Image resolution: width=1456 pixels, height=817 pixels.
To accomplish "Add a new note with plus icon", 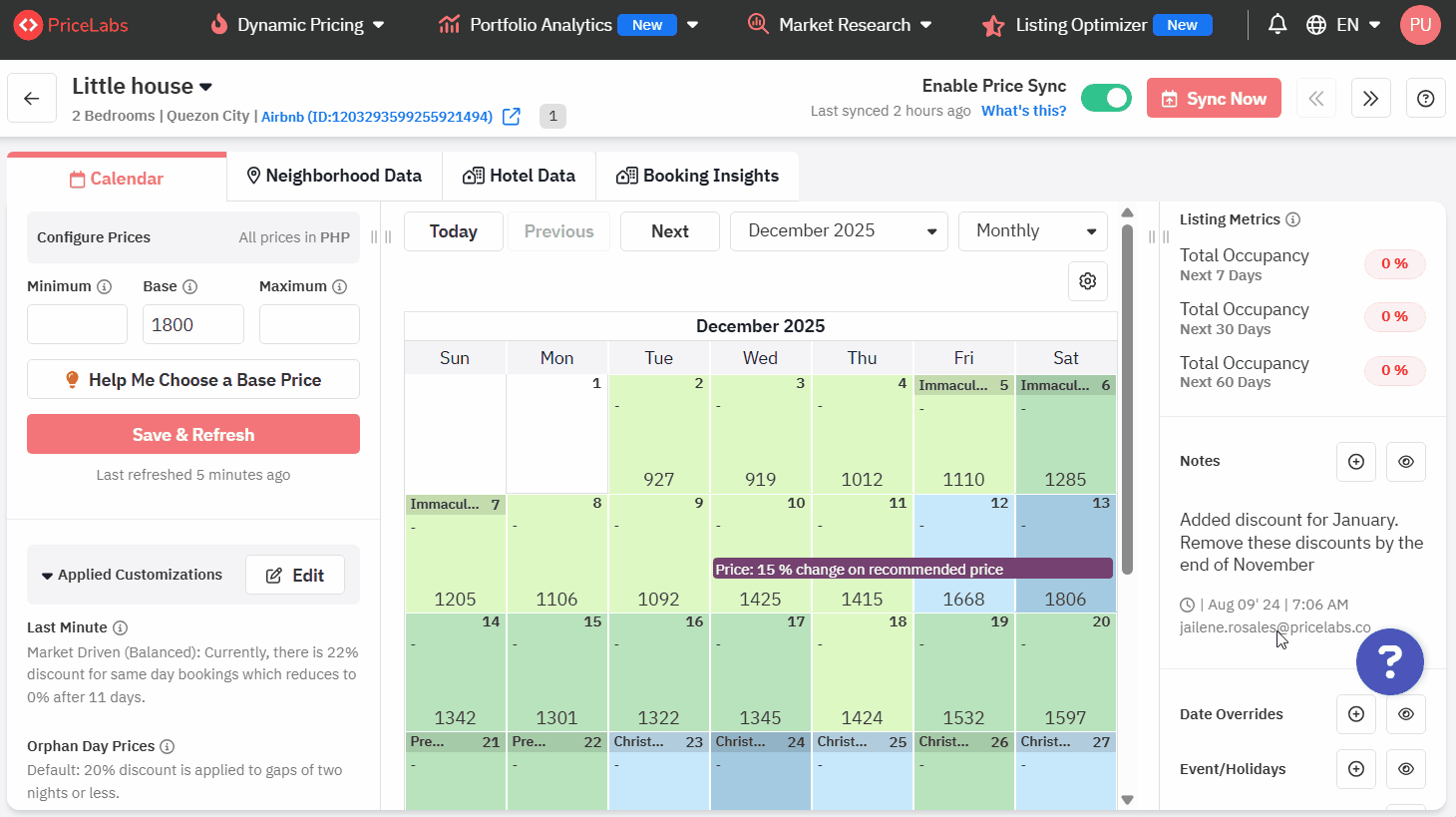I will click(x=1355, y=462).
